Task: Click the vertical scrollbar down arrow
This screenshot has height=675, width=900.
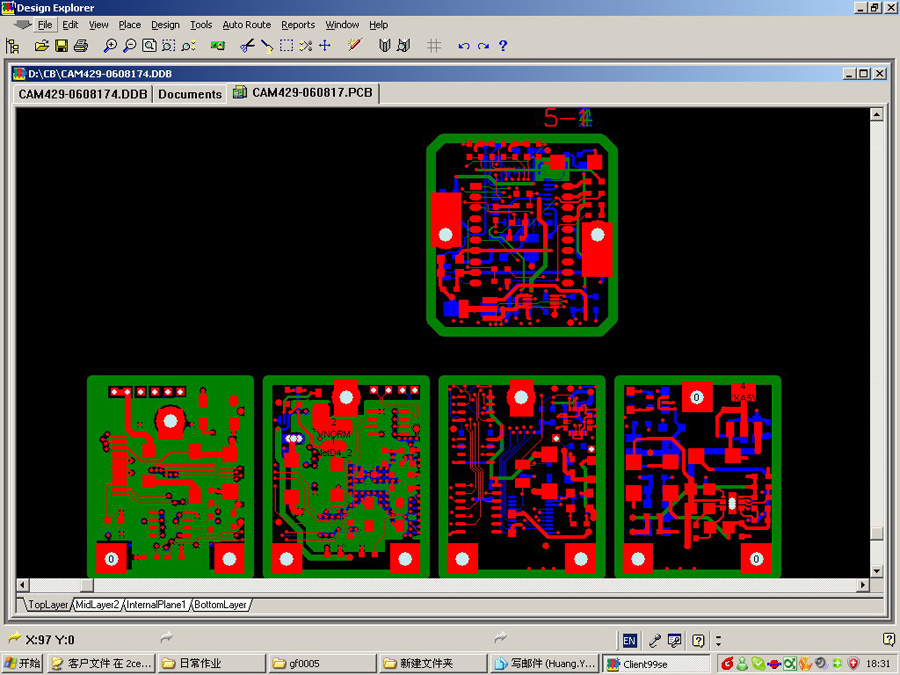Action: (877, 570)
